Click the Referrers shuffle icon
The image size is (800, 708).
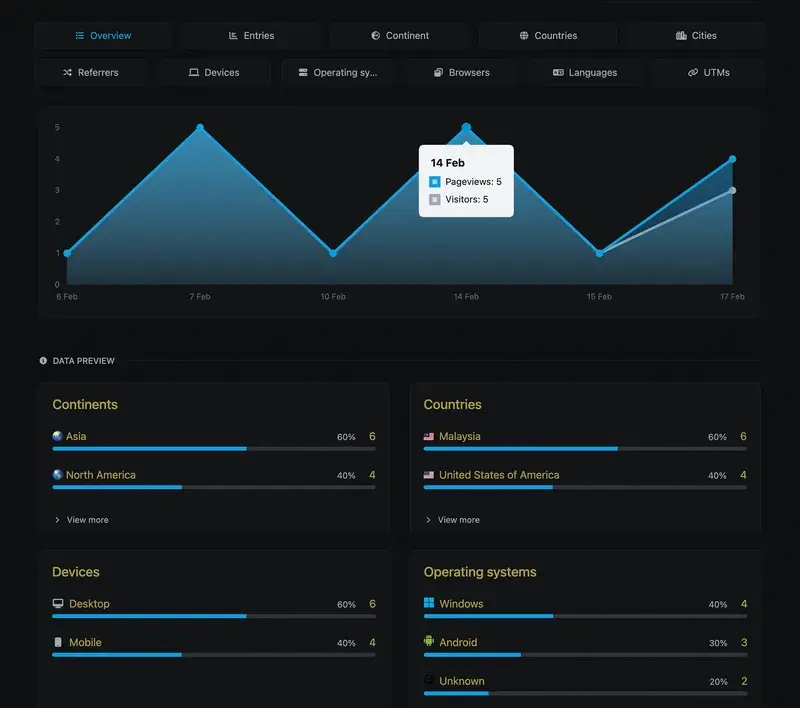[67, 72]
